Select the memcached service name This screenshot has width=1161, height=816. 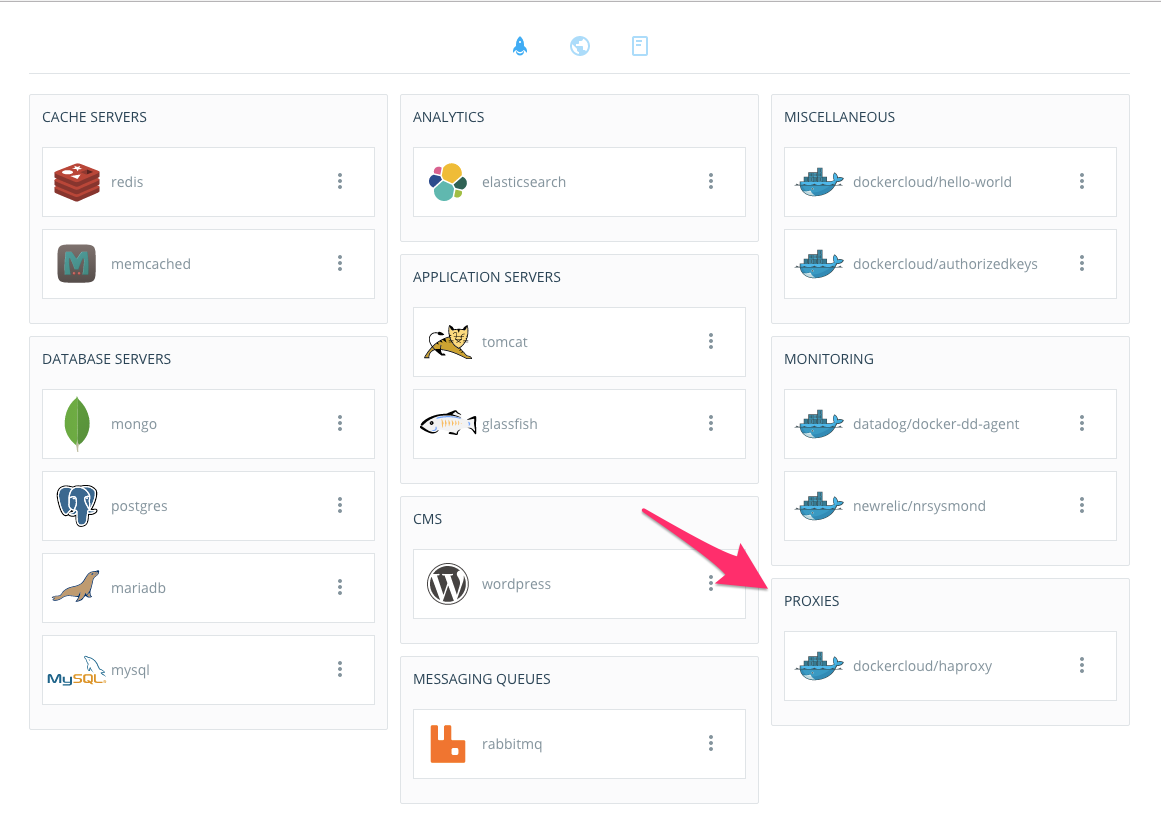click(x=151, y=264)
